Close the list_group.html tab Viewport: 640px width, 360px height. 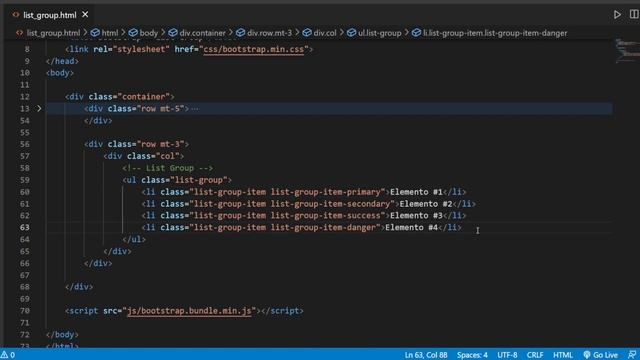85,15
